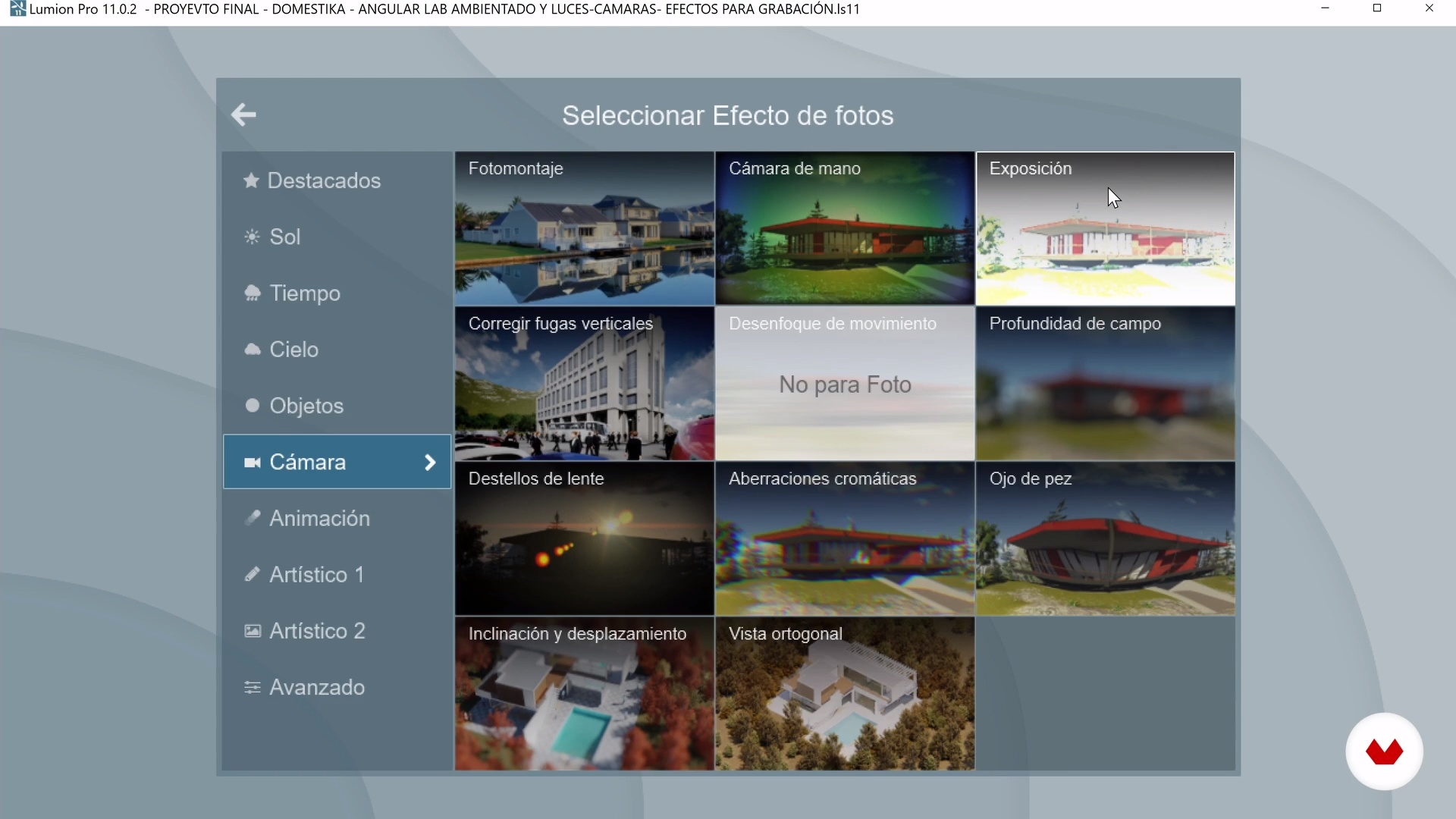Screen dimensions: 1456x819
Task: Select the Cámara de mano effect
Action: (x=845, y=229)
